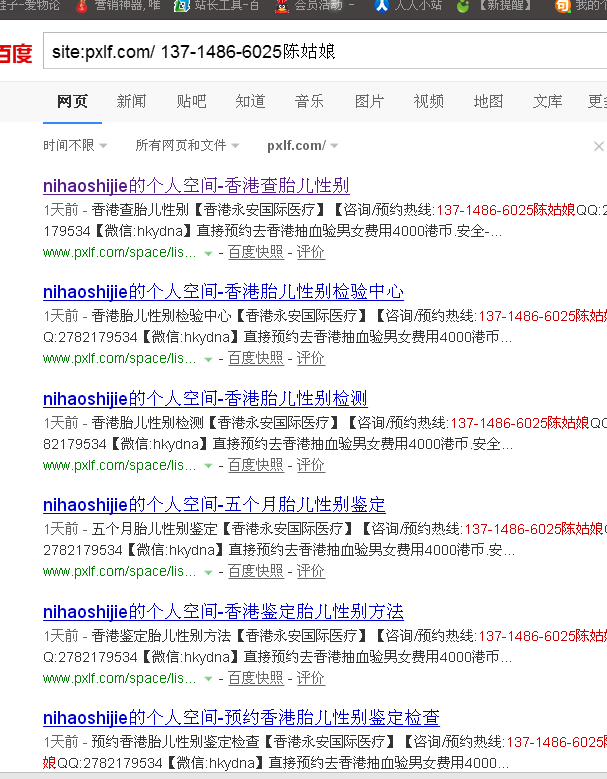Open the 知道 tab
This screenshot has height=779, width=607.
250,101
